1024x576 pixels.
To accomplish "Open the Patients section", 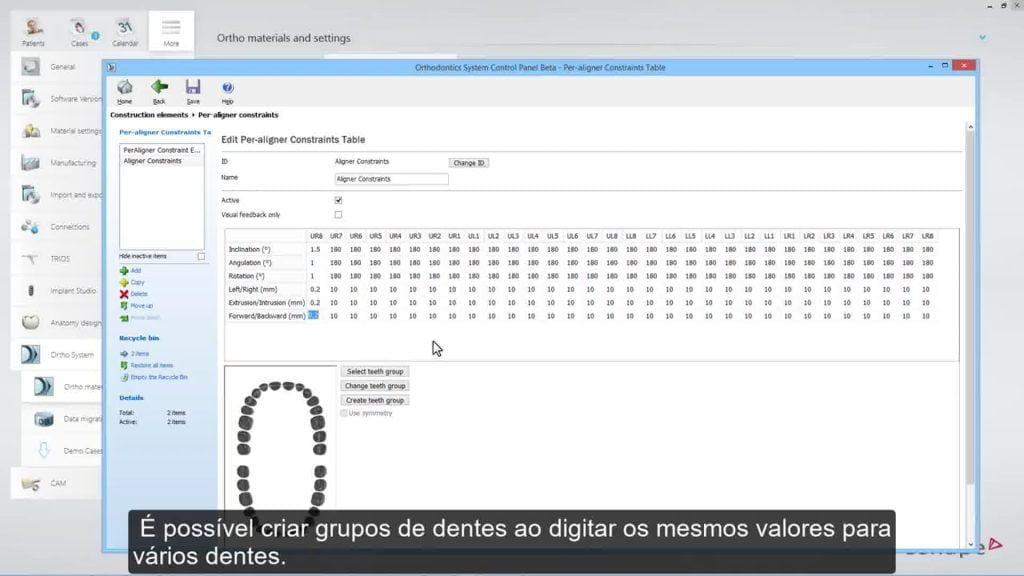I will (33, 30).
